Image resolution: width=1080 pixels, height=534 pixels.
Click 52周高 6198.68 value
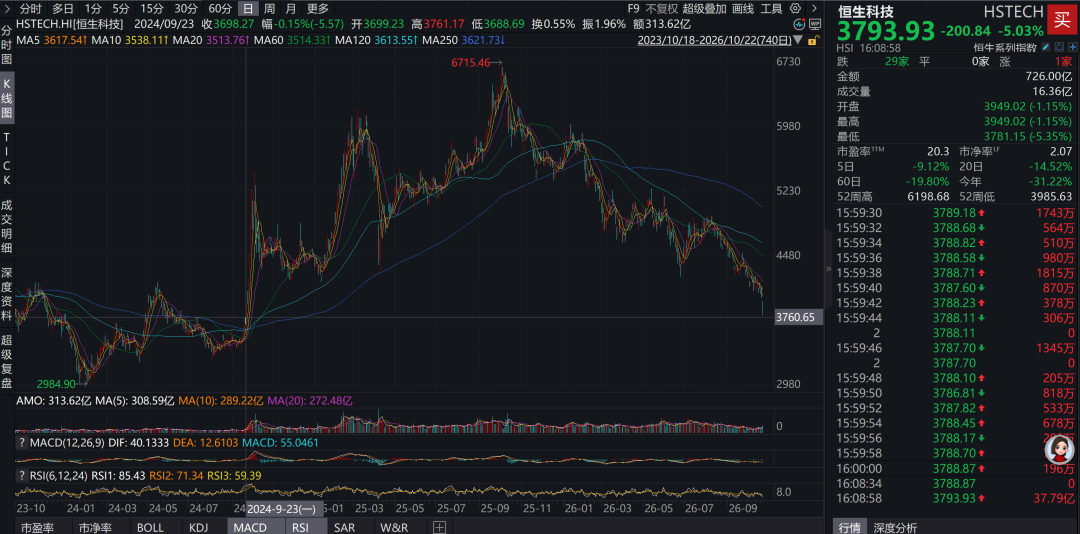tap(928, 196)
